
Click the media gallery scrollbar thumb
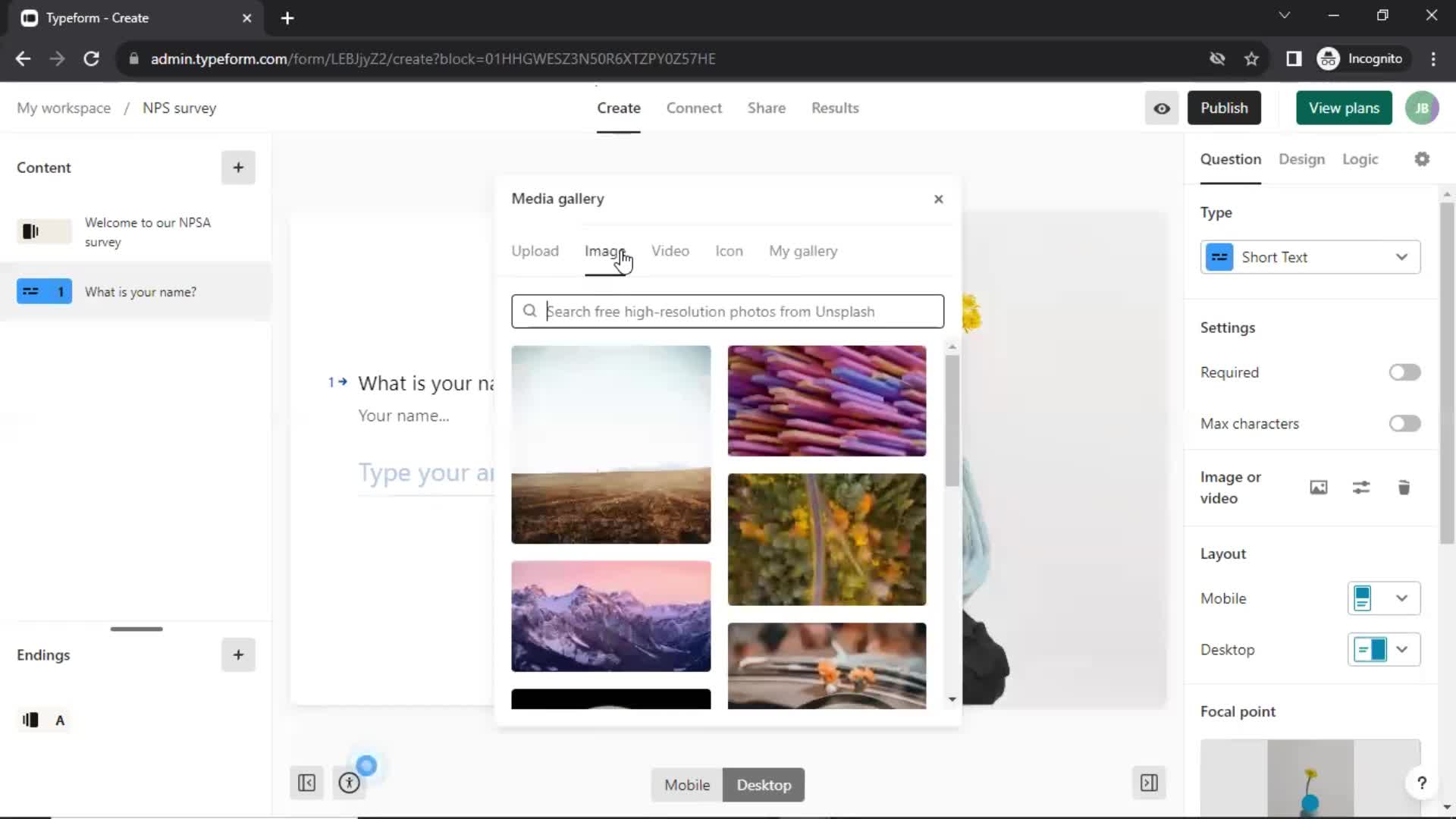click(x=952, y=421)
